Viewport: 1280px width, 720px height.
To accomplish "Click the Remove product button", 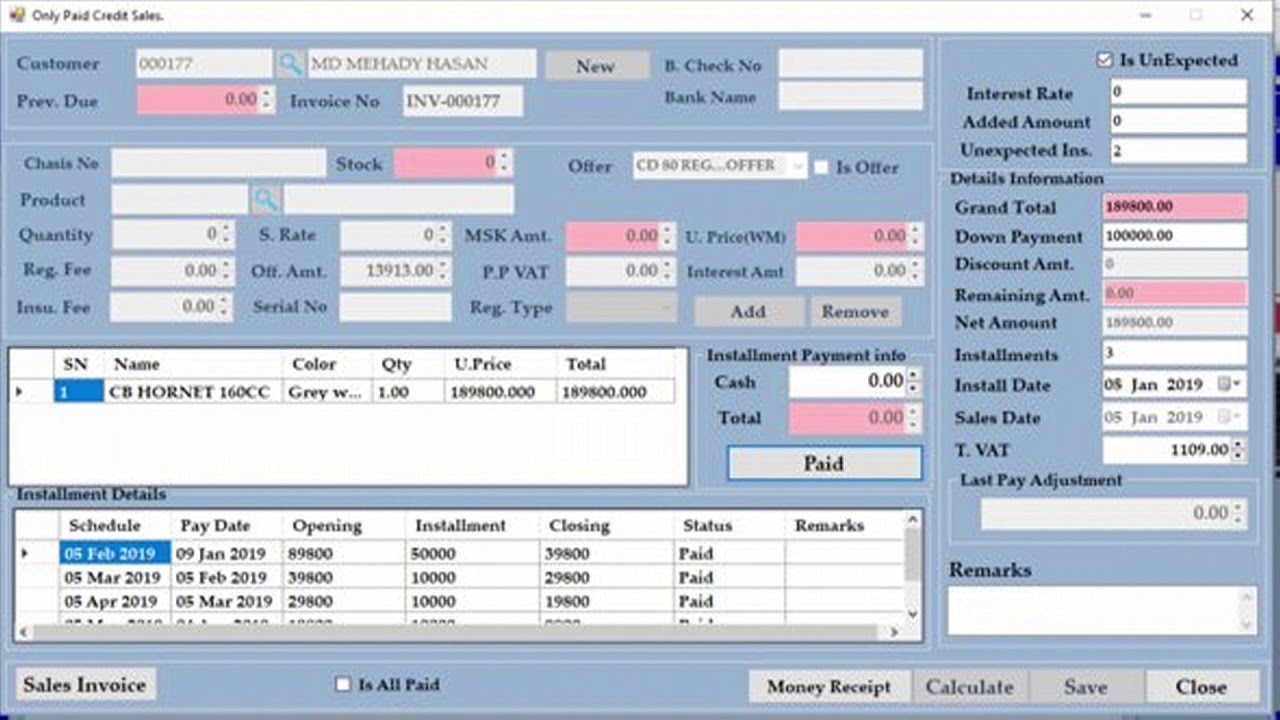I will (855, 311).
